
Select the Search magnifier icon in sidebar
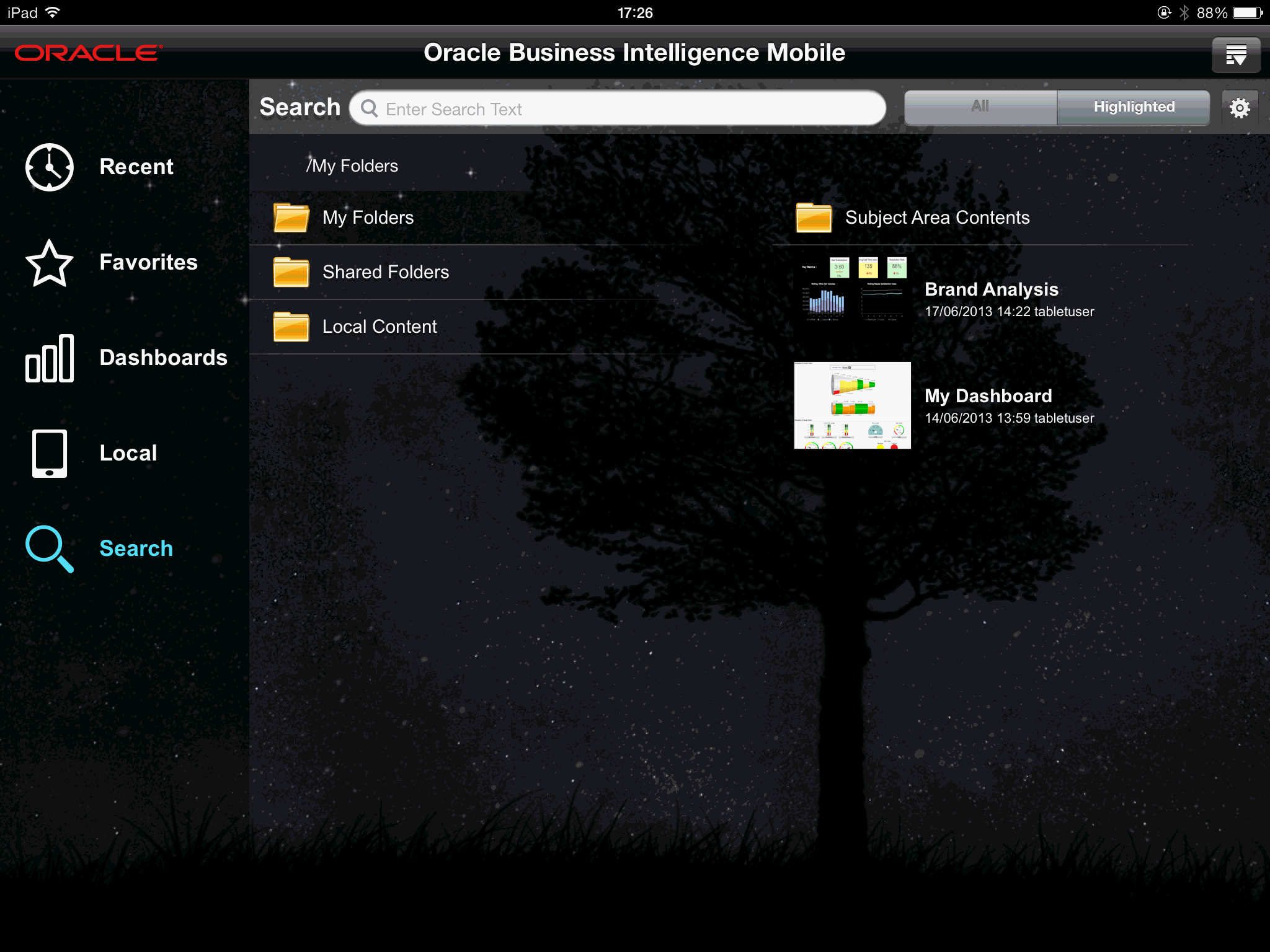click(x=49, y=549)
